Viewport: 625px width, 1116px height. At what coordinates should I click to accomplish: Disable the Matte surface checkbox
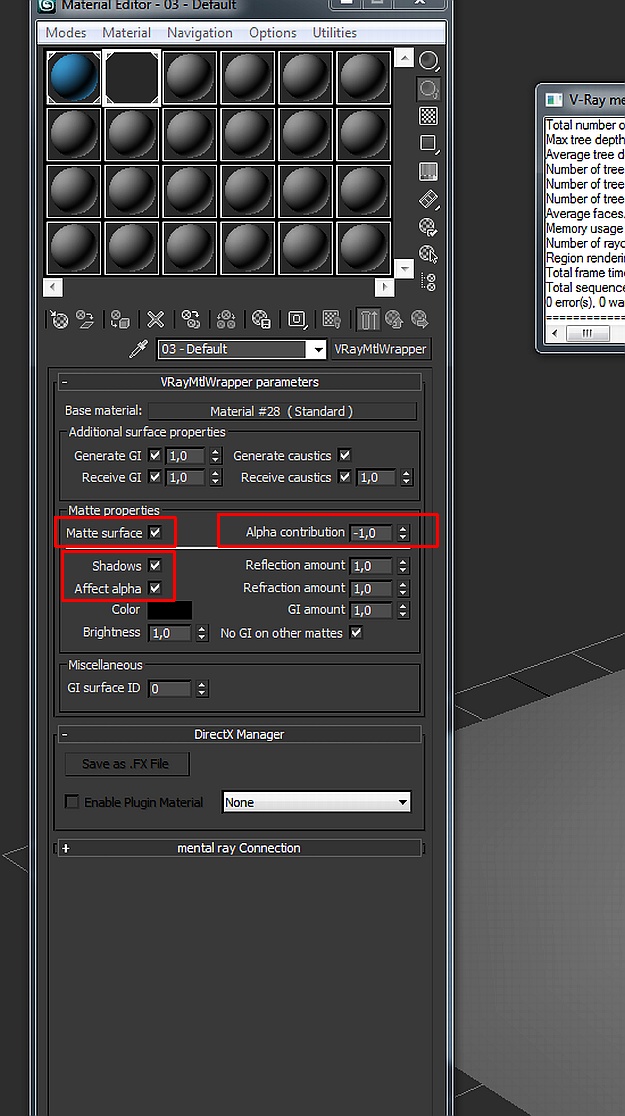point(155,532)
